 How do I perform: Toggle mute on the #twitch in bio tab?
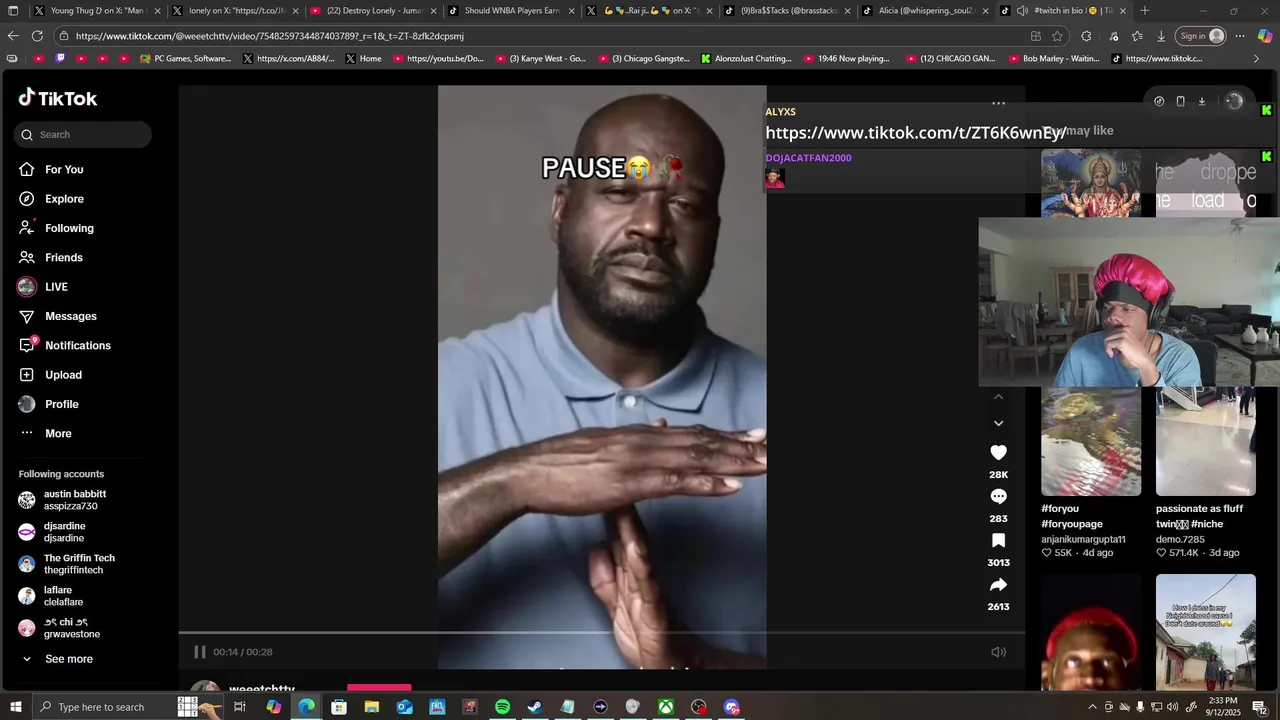tap(1022, 11)
